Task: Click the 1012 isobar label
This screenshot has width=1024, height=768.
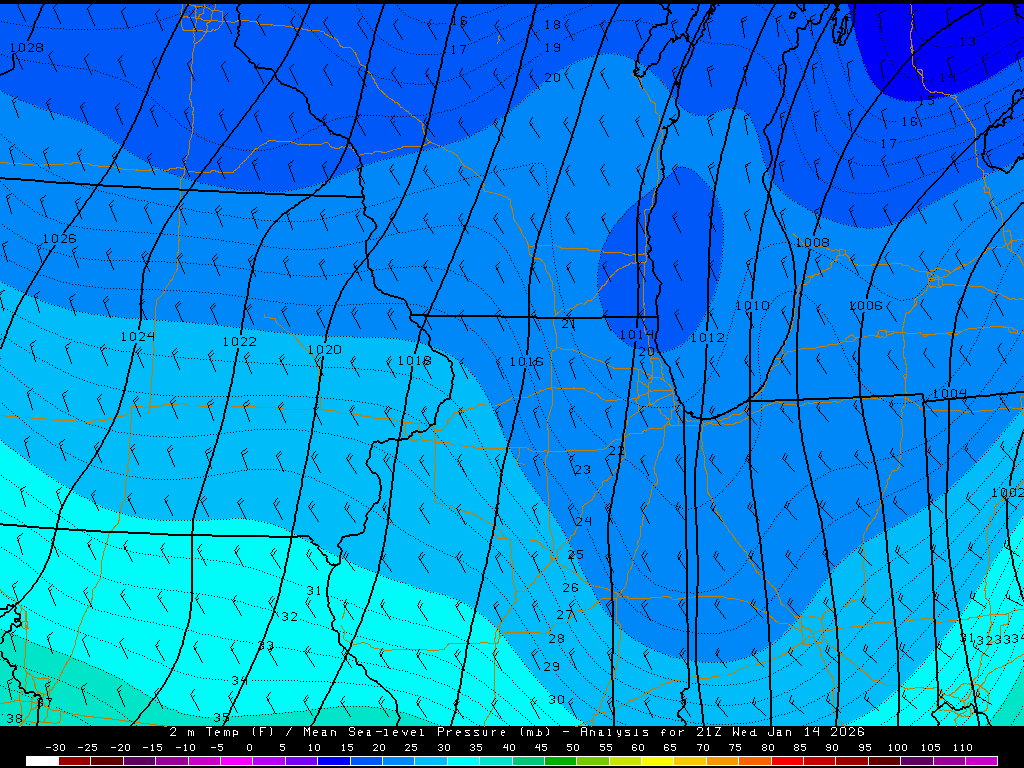Action: 707,337
